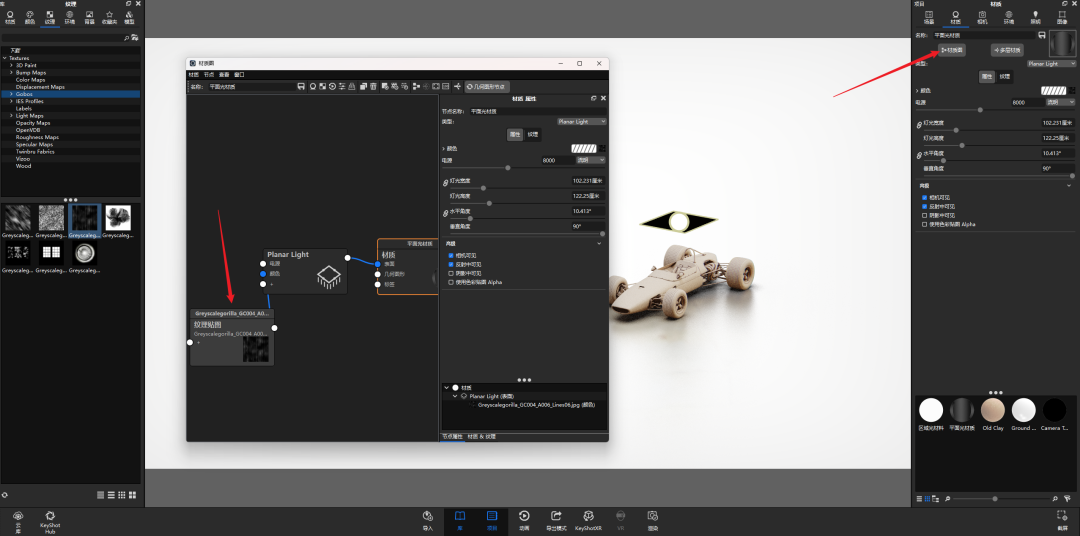Toggle Visible in Shadows checkbox in Material Graph
The height and width of the screenshot is (536, 1080).
click(x=451, y=274)
